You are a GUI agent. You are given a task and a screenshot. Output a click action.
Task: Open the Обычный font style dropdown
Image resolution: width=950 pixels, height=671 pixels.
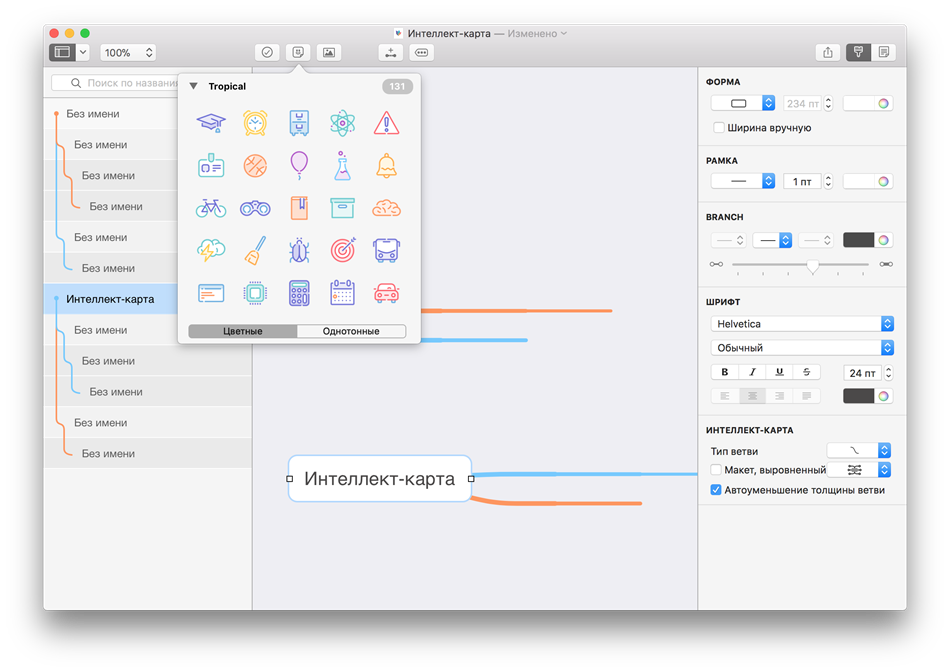pyautogui.click(x=802, y=347)
